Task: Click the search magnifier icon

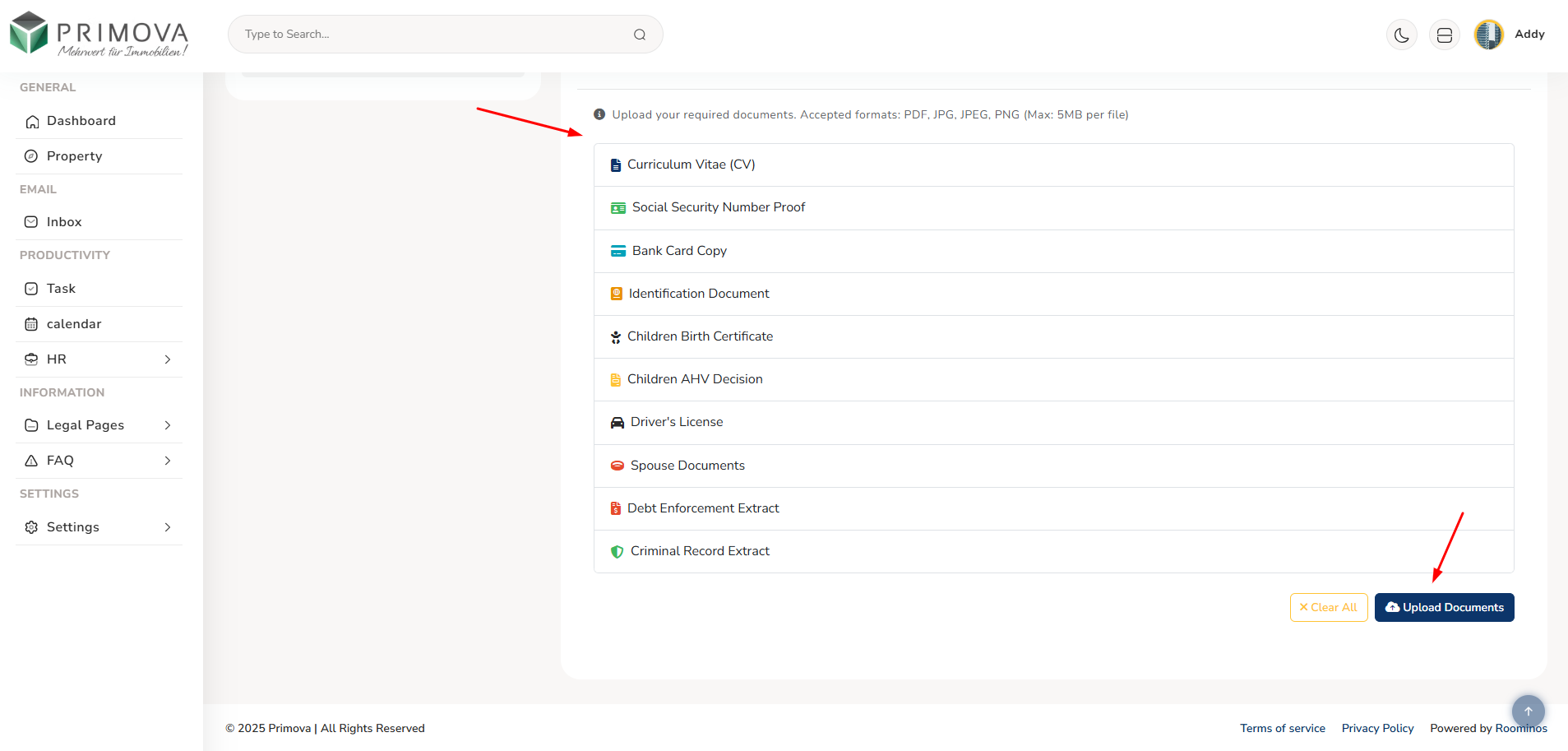Action: 639,35
